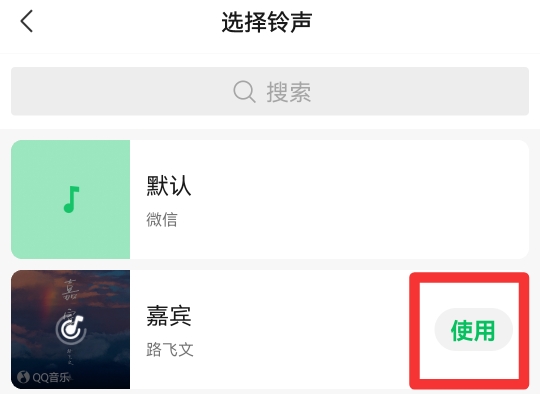The image size is (540, 394).
Task: Play 嘉宾 via the music disc icon
Action: [71, 330]
